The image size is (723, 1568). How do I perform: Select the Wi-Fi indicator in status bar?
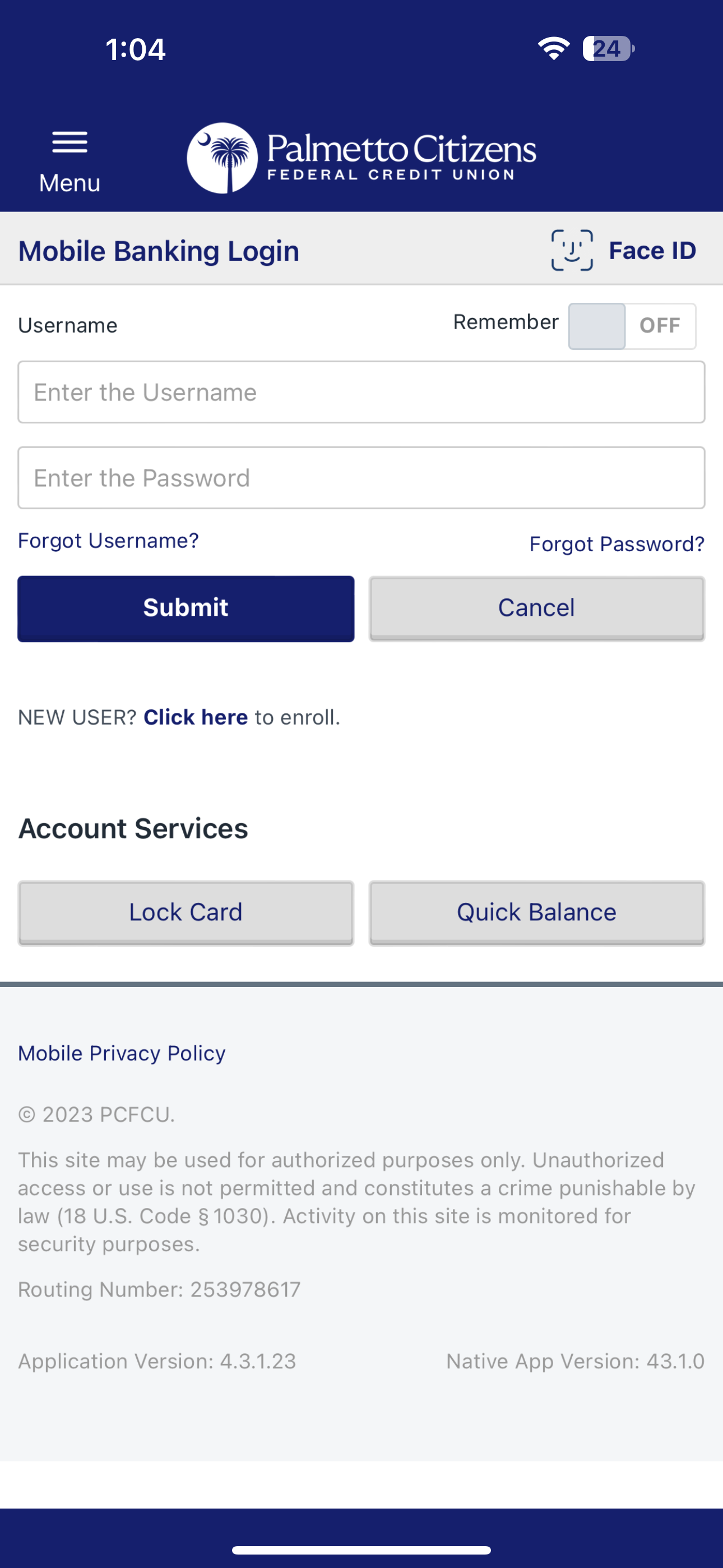tap(553, 48)
